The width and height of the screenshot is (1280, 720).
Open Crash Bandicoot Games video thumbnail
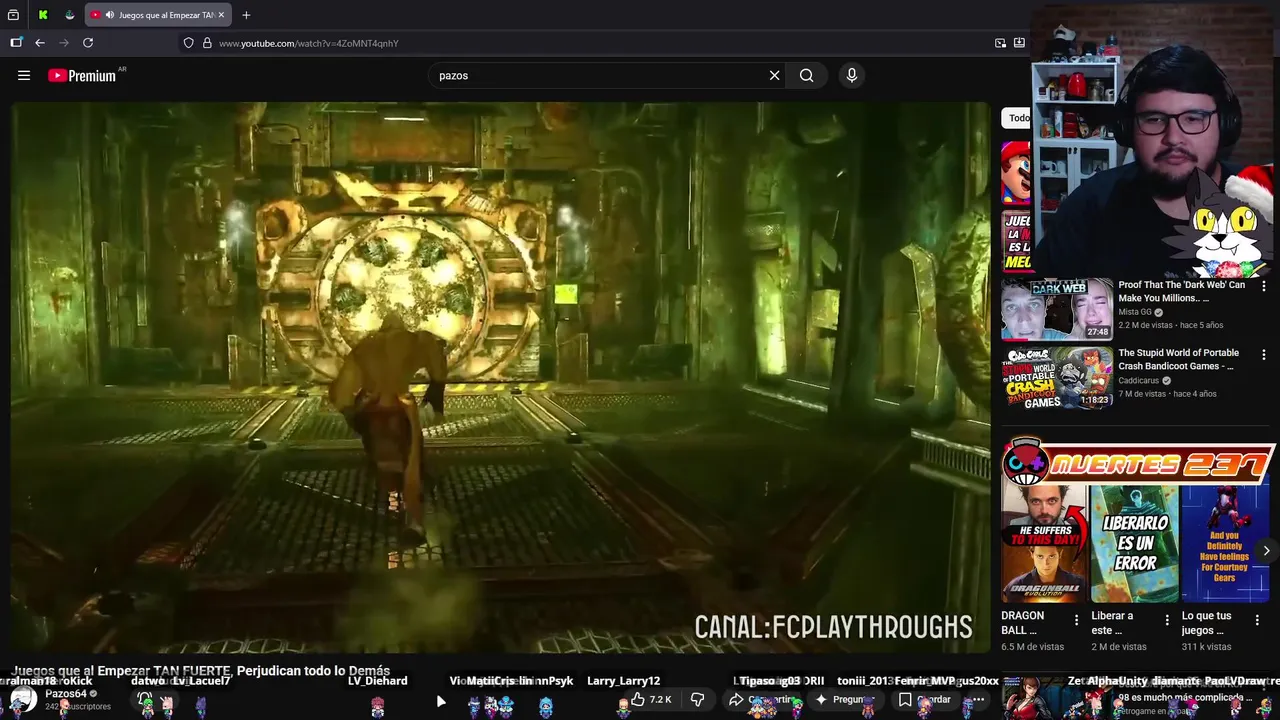1057,378
